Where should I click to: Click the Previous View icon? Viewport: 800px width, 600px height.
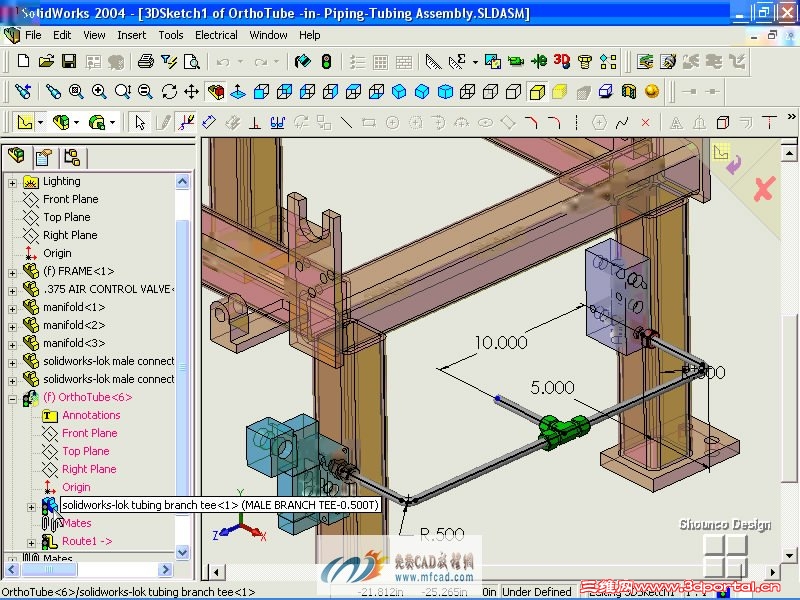(x=23, y=92)
